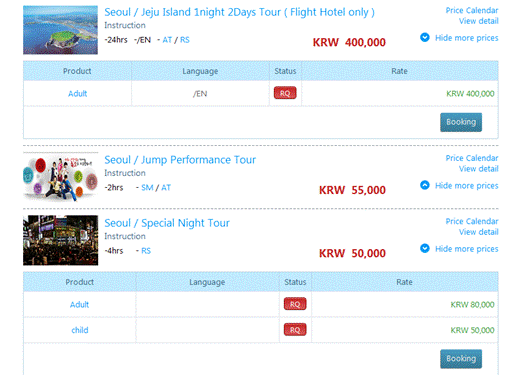Click SM tag link under Jump Performance

pos(147,188)
